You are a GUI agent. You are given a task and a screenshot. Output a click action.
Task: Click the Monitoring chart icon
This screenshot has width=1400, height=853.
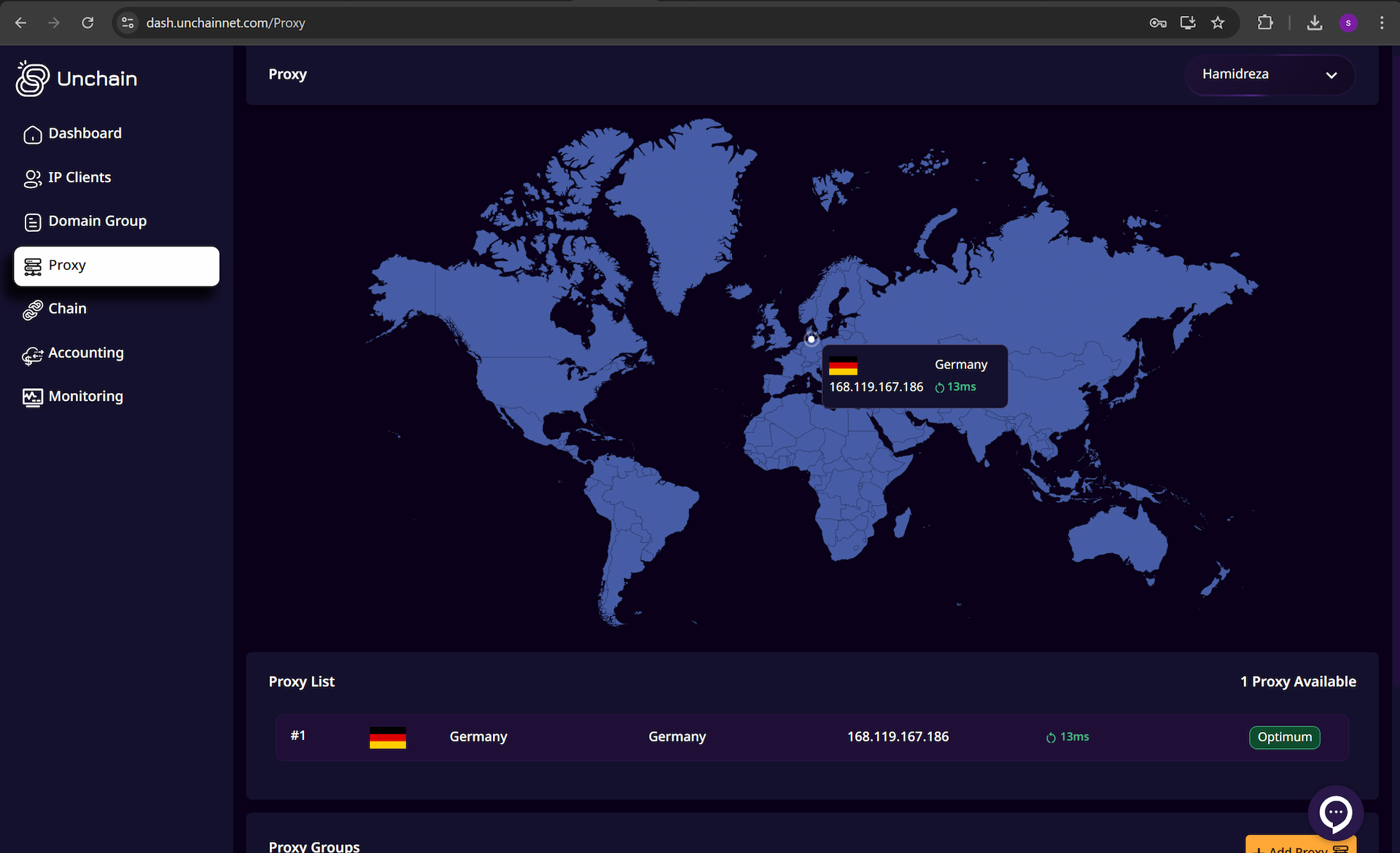pos(32,397)
